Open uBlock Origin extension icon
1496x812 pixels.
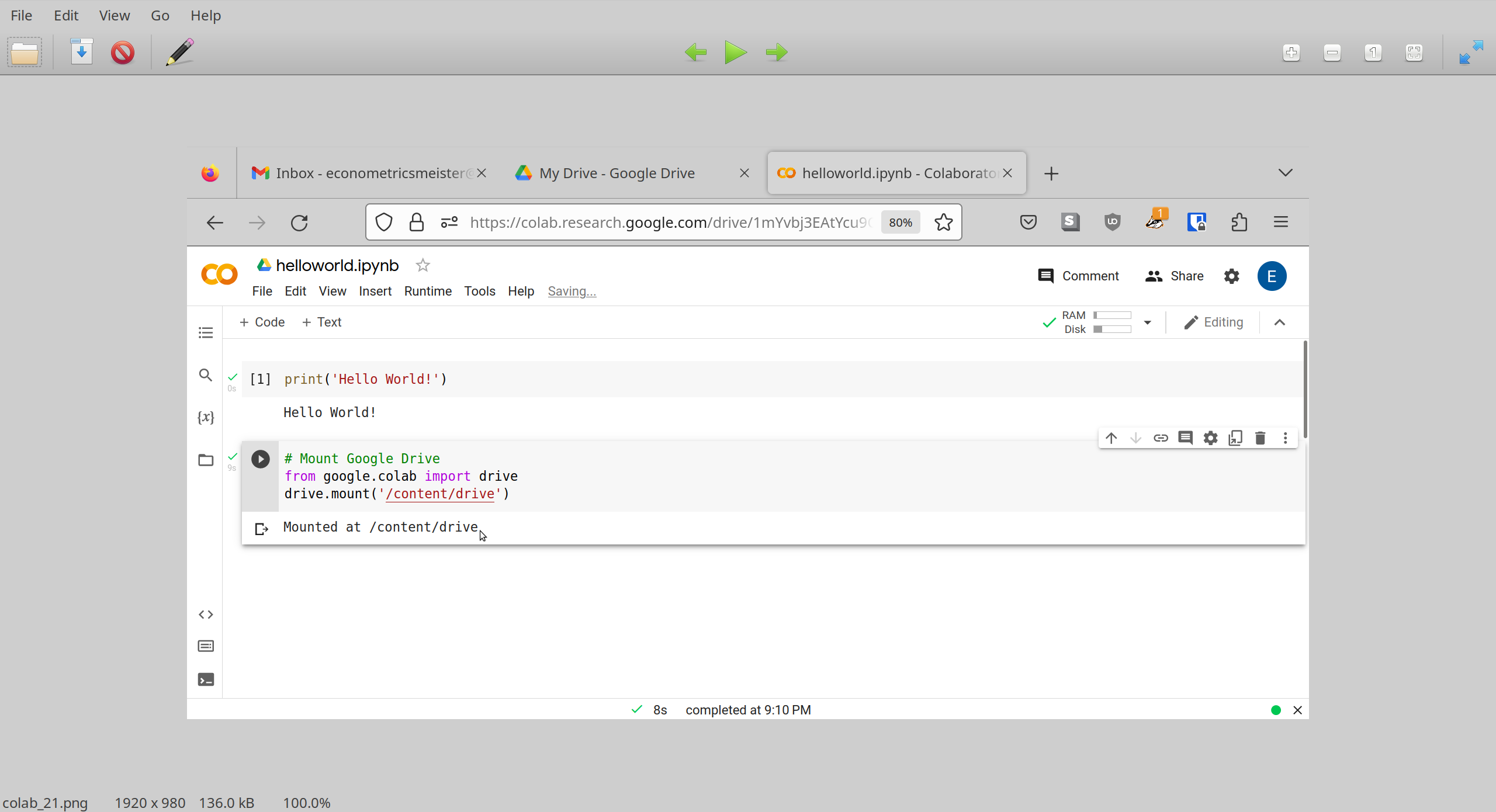pyautogui.click(x=1112, y=222)
